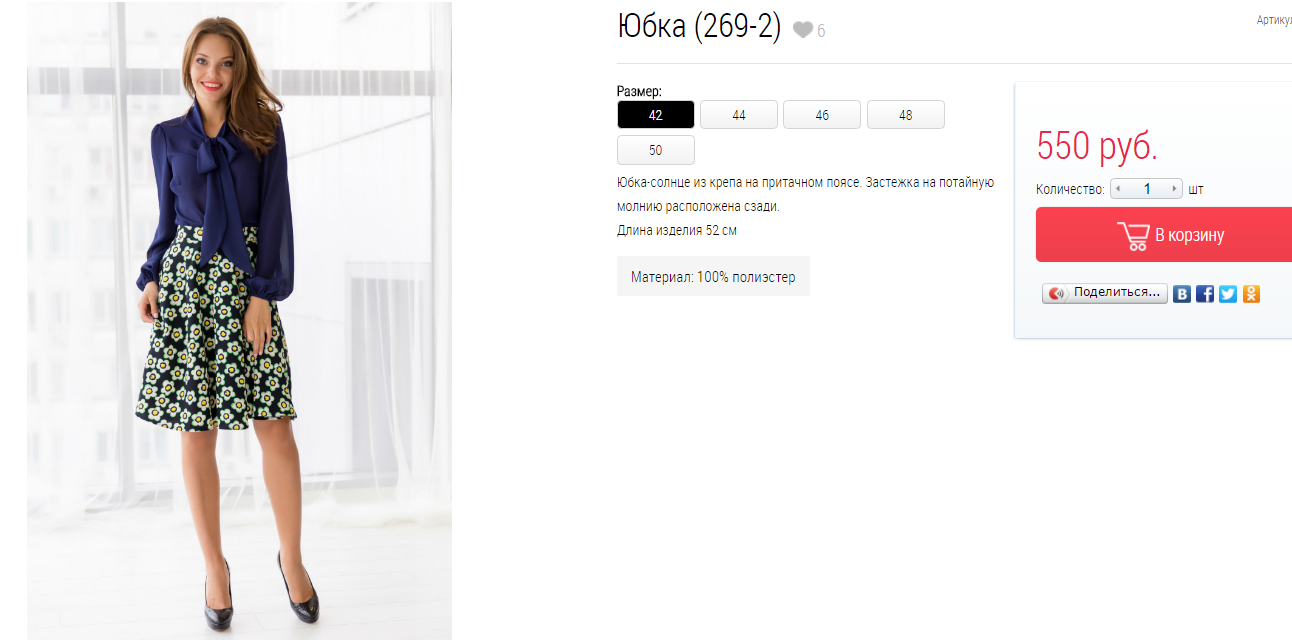Screen dimensions: 1292x644
Task: Open the Поделиться share menu
Action: [1105, 293]
